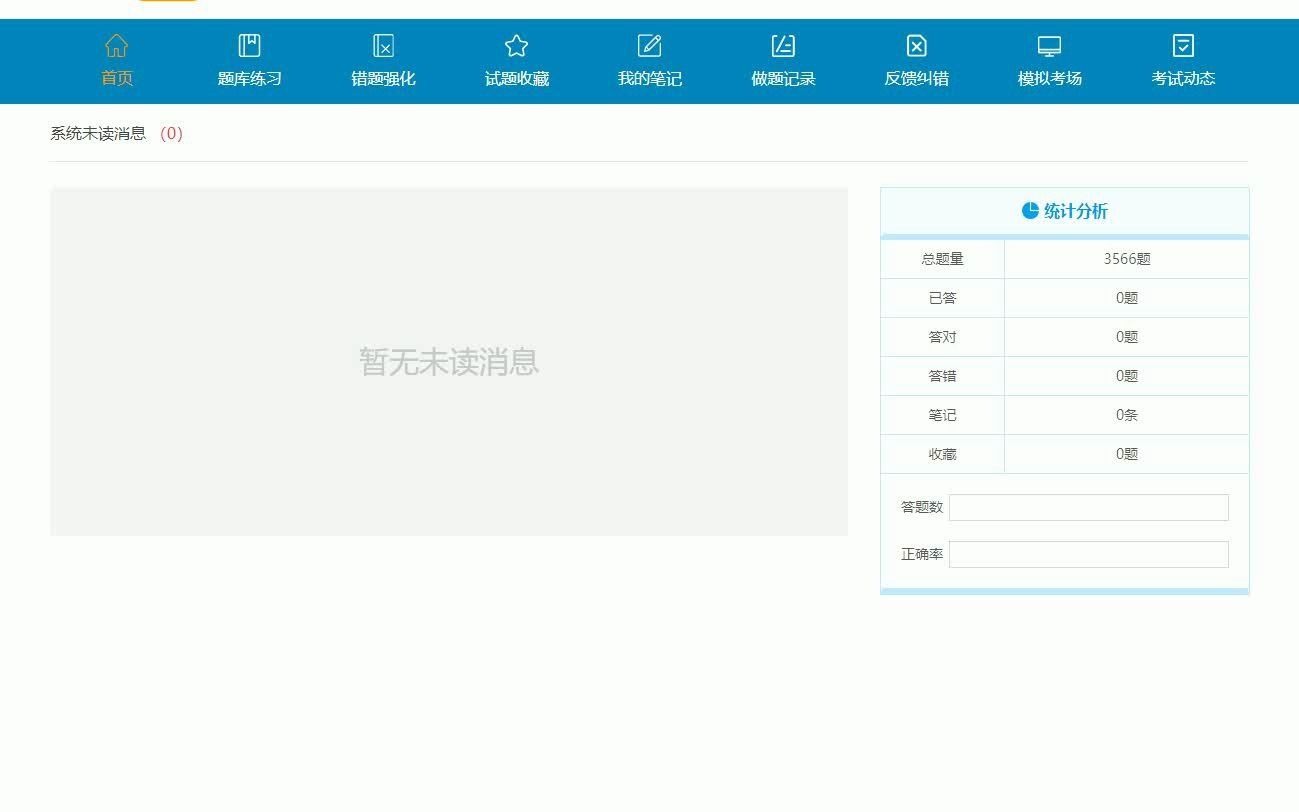The width and height of the screenshot is (1299, 812).
Task: Click the 反馈纠错 icon
Action: click(x=916, y=45)
